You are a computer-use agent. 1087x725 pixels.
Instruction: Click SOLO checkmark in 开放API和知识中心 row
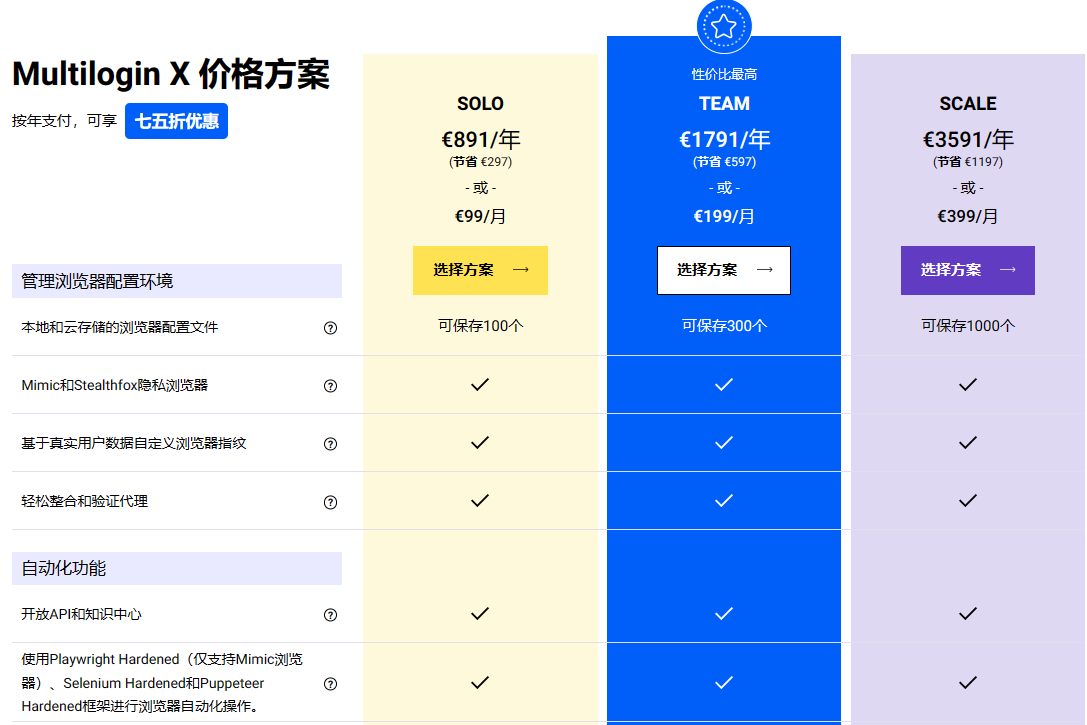point(480,613)
